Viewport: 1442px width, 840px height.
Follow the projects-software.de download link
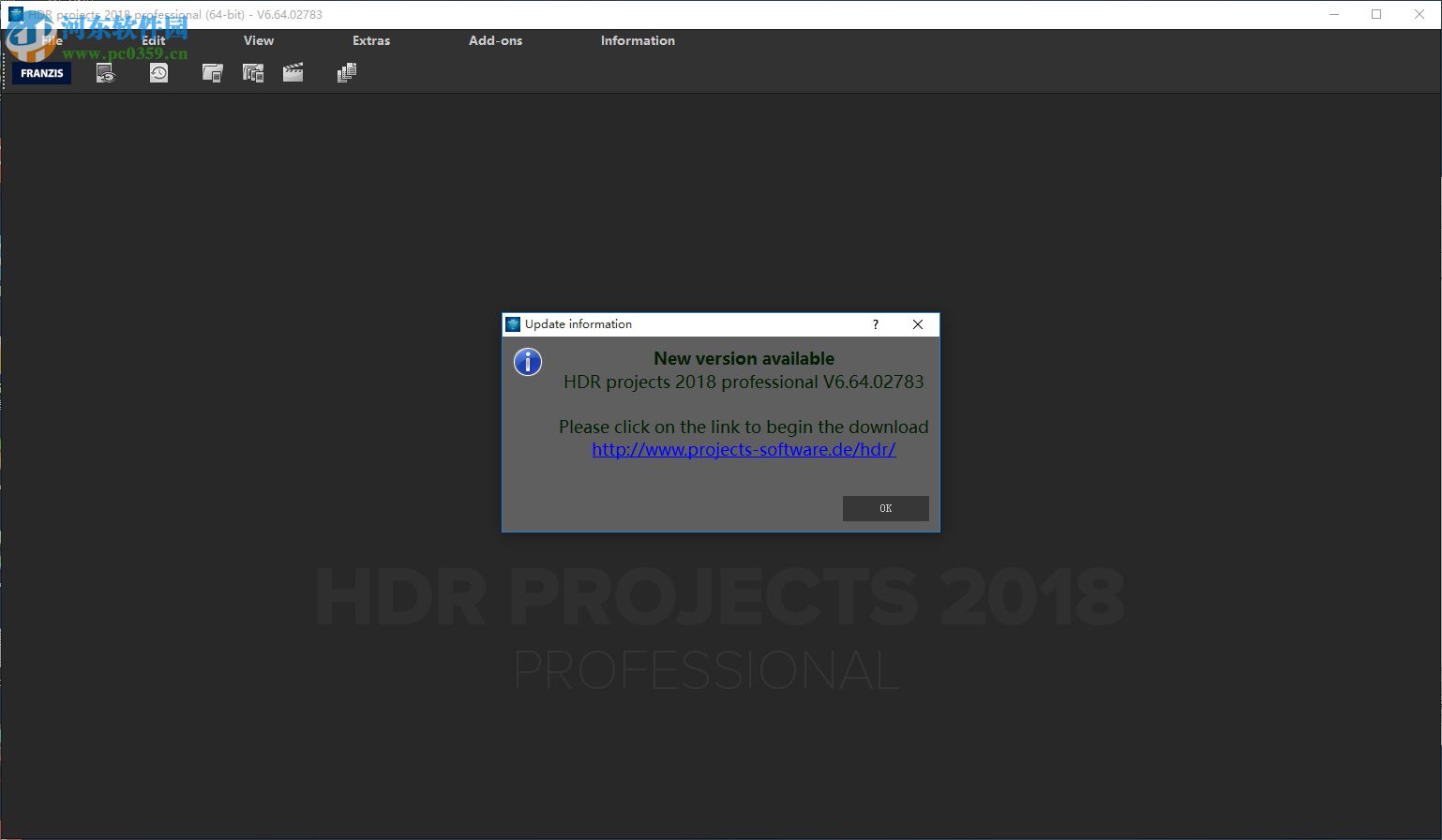point(743,449)
